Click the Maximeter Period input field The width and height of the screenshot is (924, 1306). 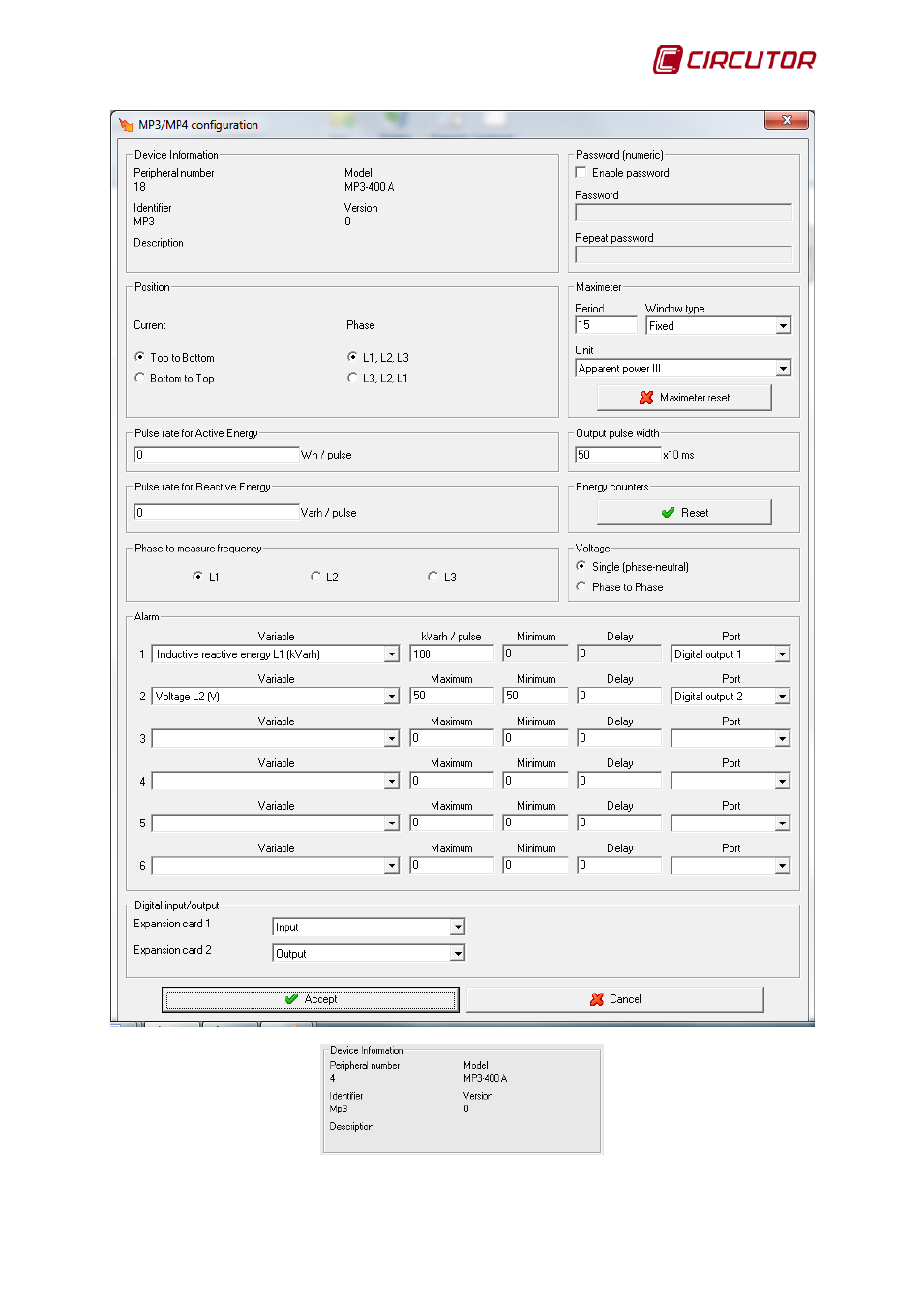[x=606, y=326]
